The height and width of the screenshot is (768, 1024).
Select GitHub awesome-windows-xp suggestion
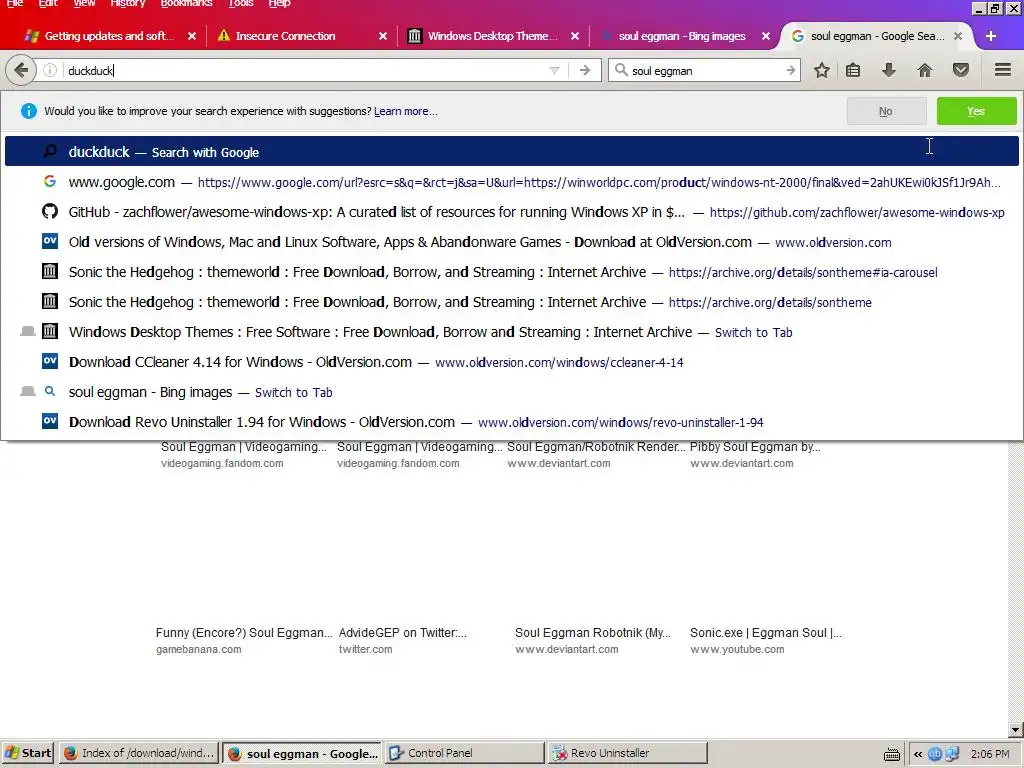(x=511, y=212)
